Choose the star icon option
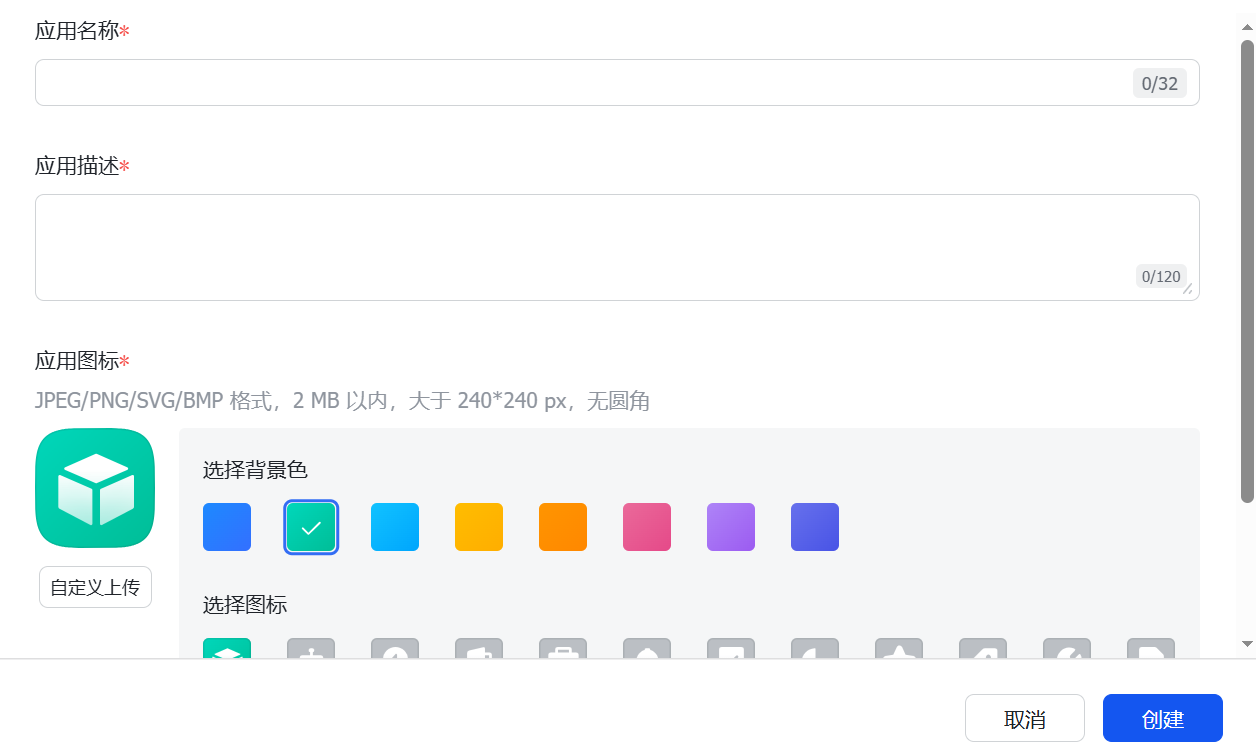This screenshot has height=756, width=1256. click(x=899, y=649)
